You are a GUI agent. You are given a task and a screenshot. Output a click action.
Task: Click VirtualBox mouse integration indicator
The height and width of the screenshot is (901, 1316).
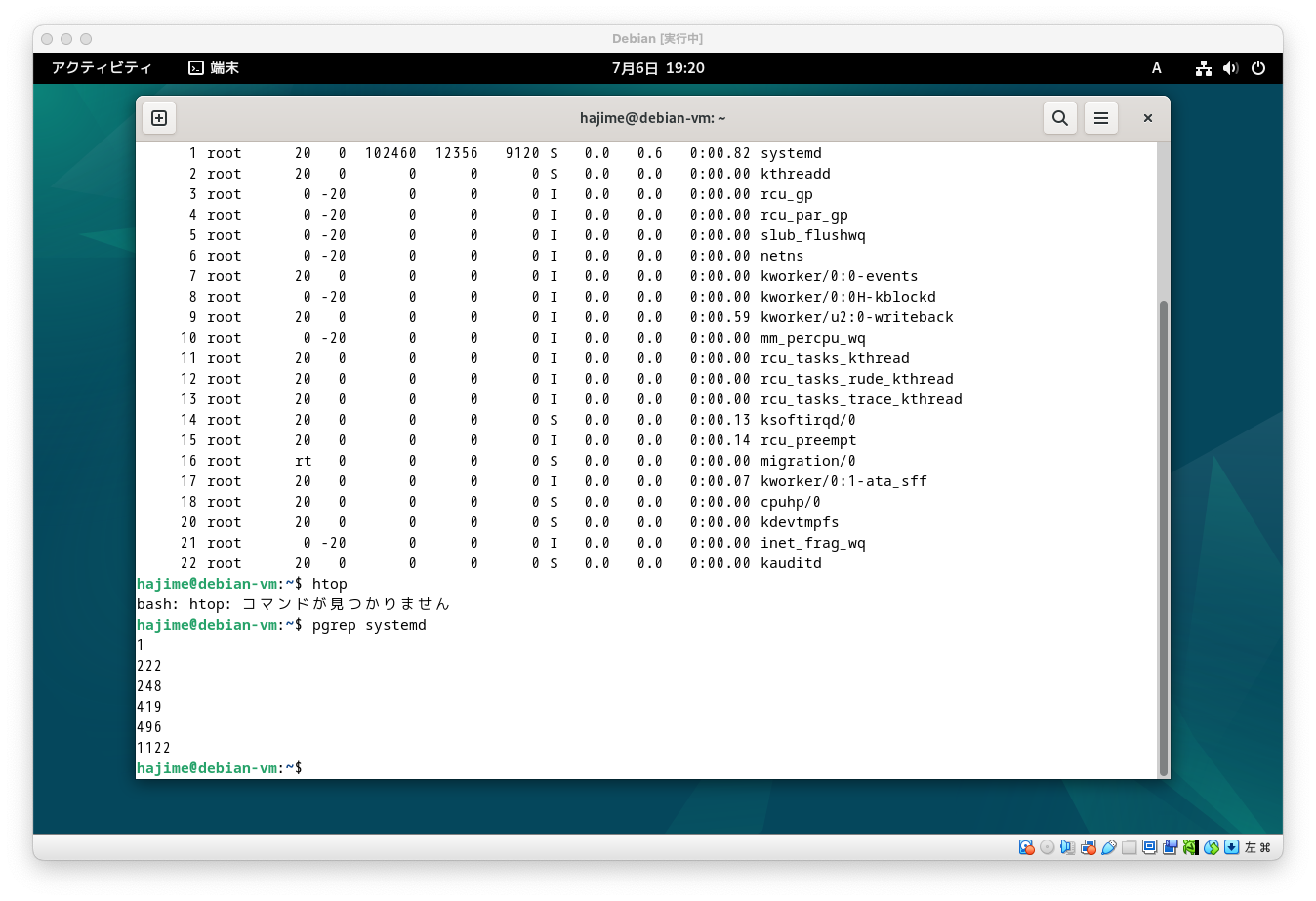pyautogui.click(x=1212, y=847)
